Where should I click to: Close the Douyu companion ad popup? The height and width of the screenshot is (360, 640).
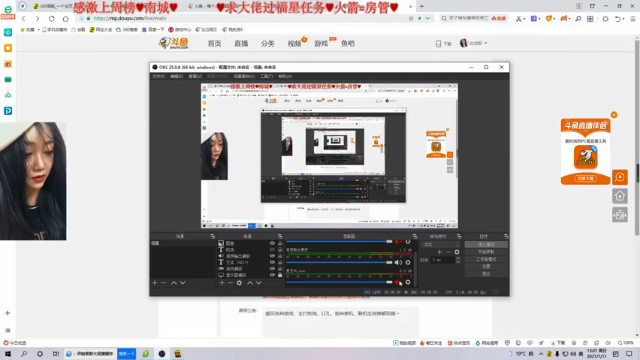click(613, 115)
